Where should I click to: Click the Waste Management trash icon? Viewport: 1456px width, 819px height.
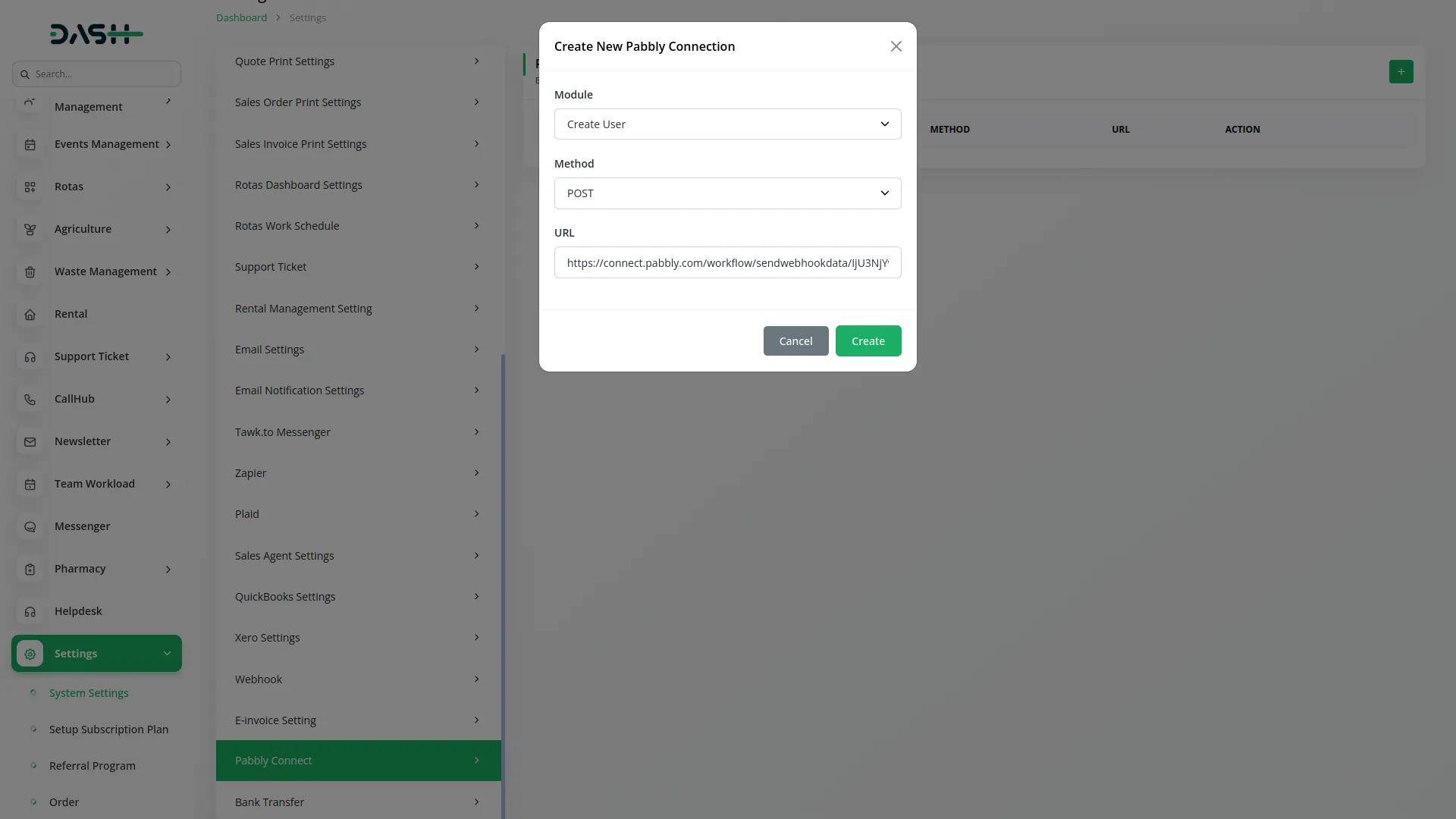coord(30,271)
